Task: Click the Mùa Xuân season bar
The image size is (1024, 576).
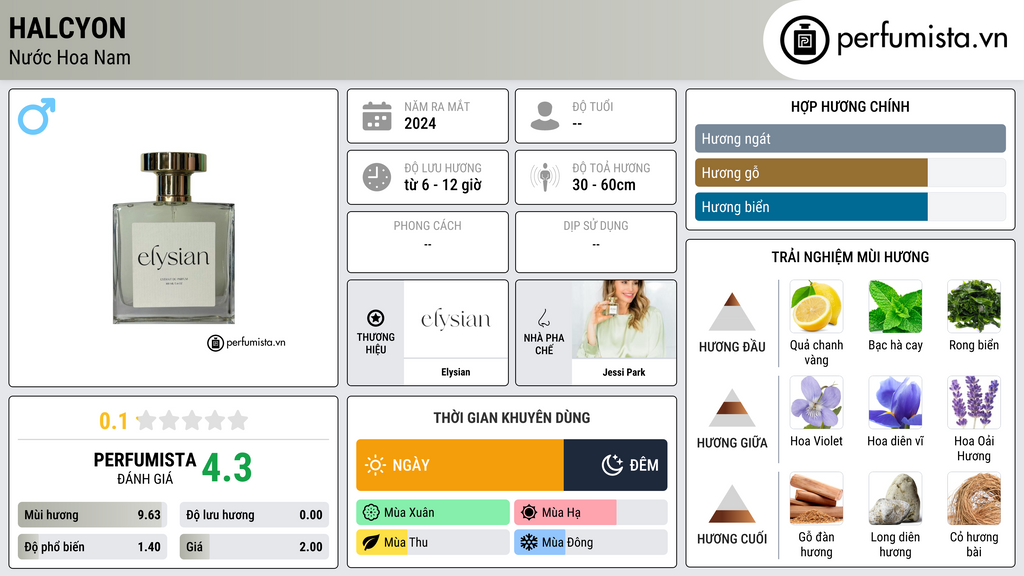Action: point(433,513)
